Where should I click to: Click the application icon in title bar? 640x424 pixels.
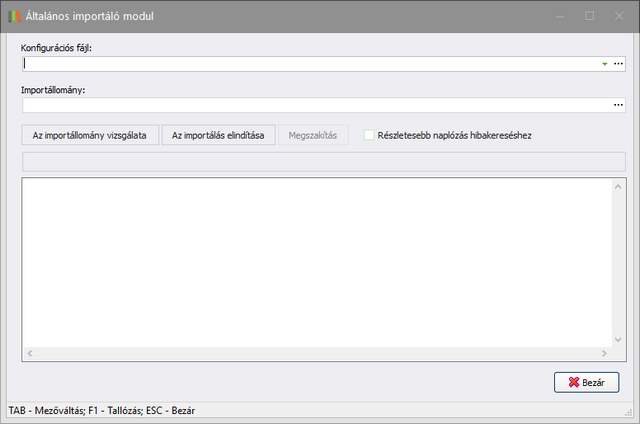pyautogui.click(x=14, y=16)
